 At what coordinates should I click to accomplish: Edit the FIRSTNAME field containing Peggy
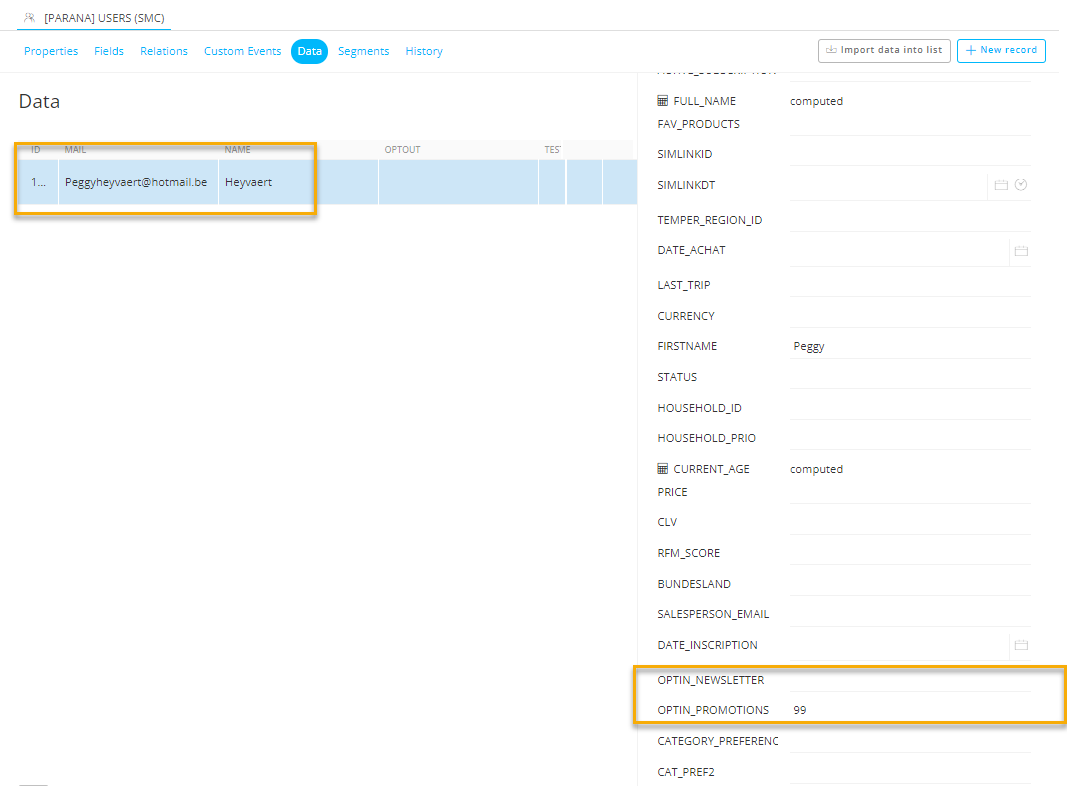tap(909, 347)
